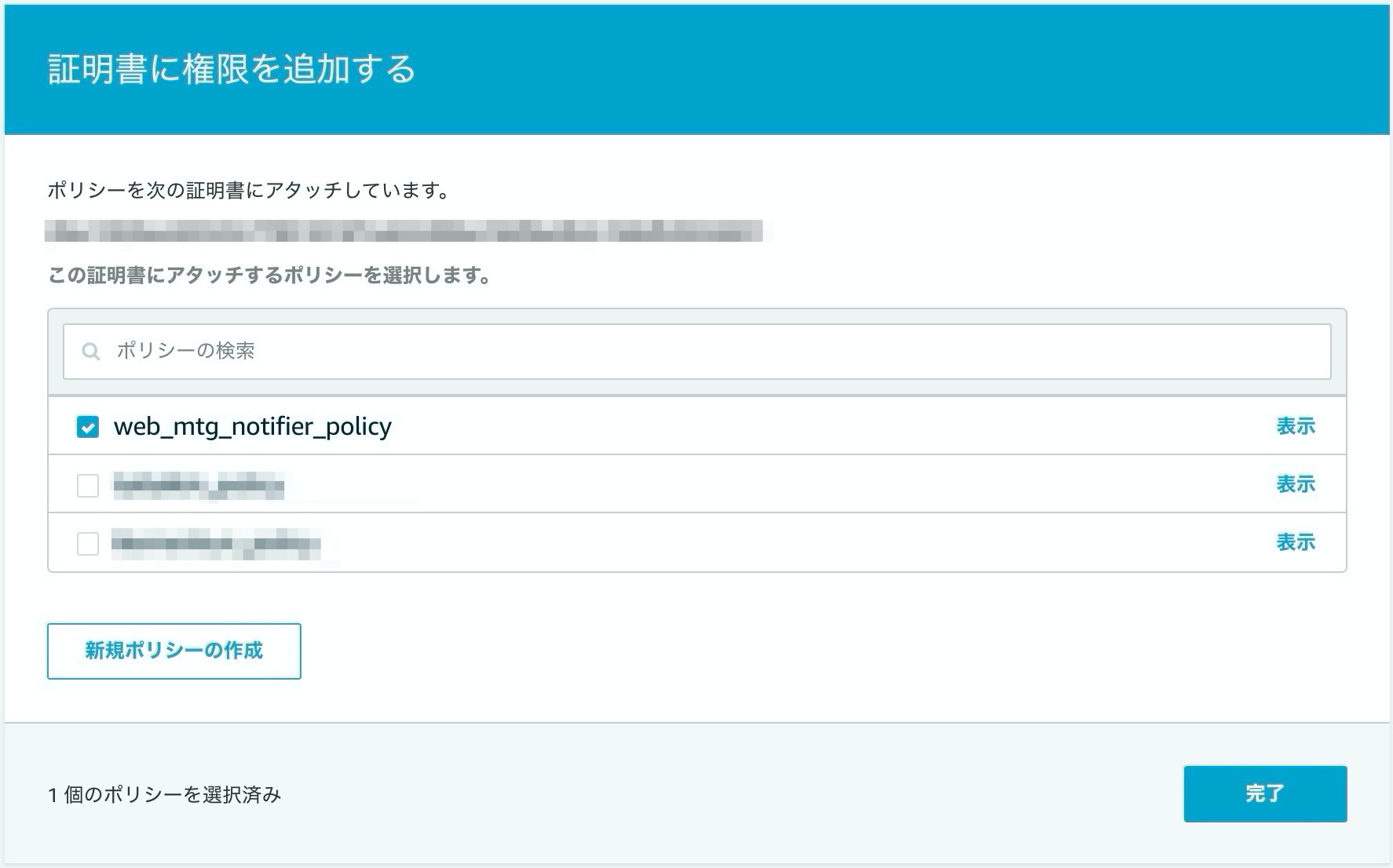The width and height of the screenshot is (1393, 868).
Task: Click 表示 on the second policy row
Action: (x=1296, y=484)
